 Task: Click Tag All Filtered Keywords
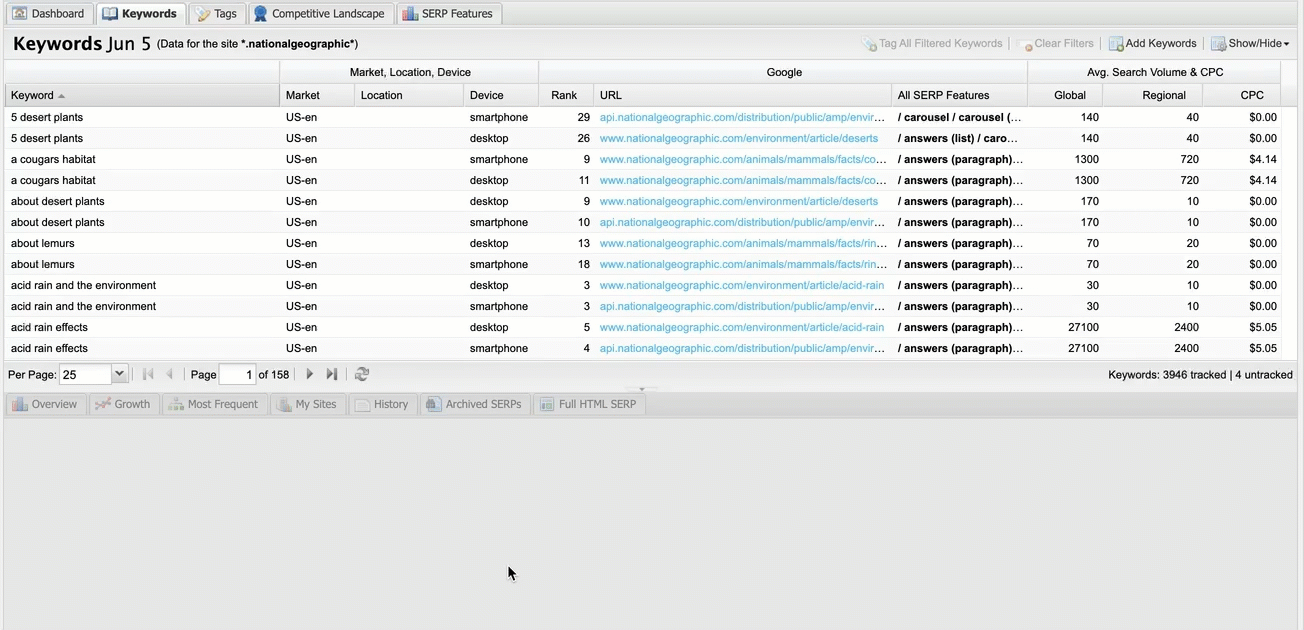click(x=932, y=44)
